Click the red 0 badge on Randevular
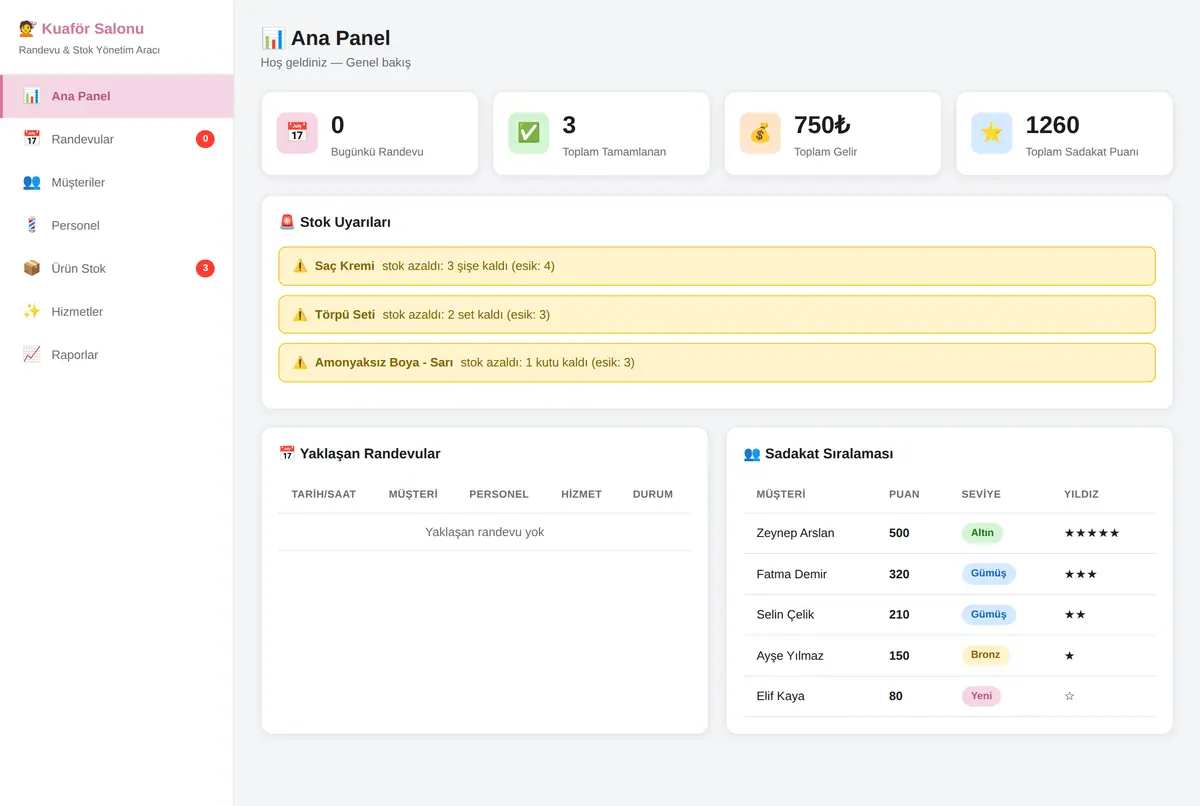The width and height of the screenshot is (1200, 806). tap(205, 139)
